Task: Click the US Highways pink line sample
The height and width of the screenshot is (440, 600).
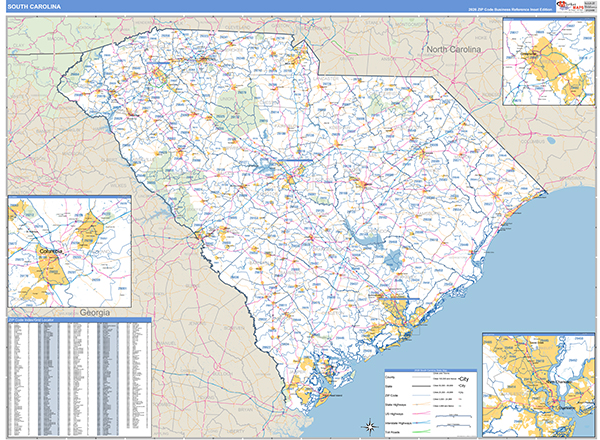Action: 421,414
